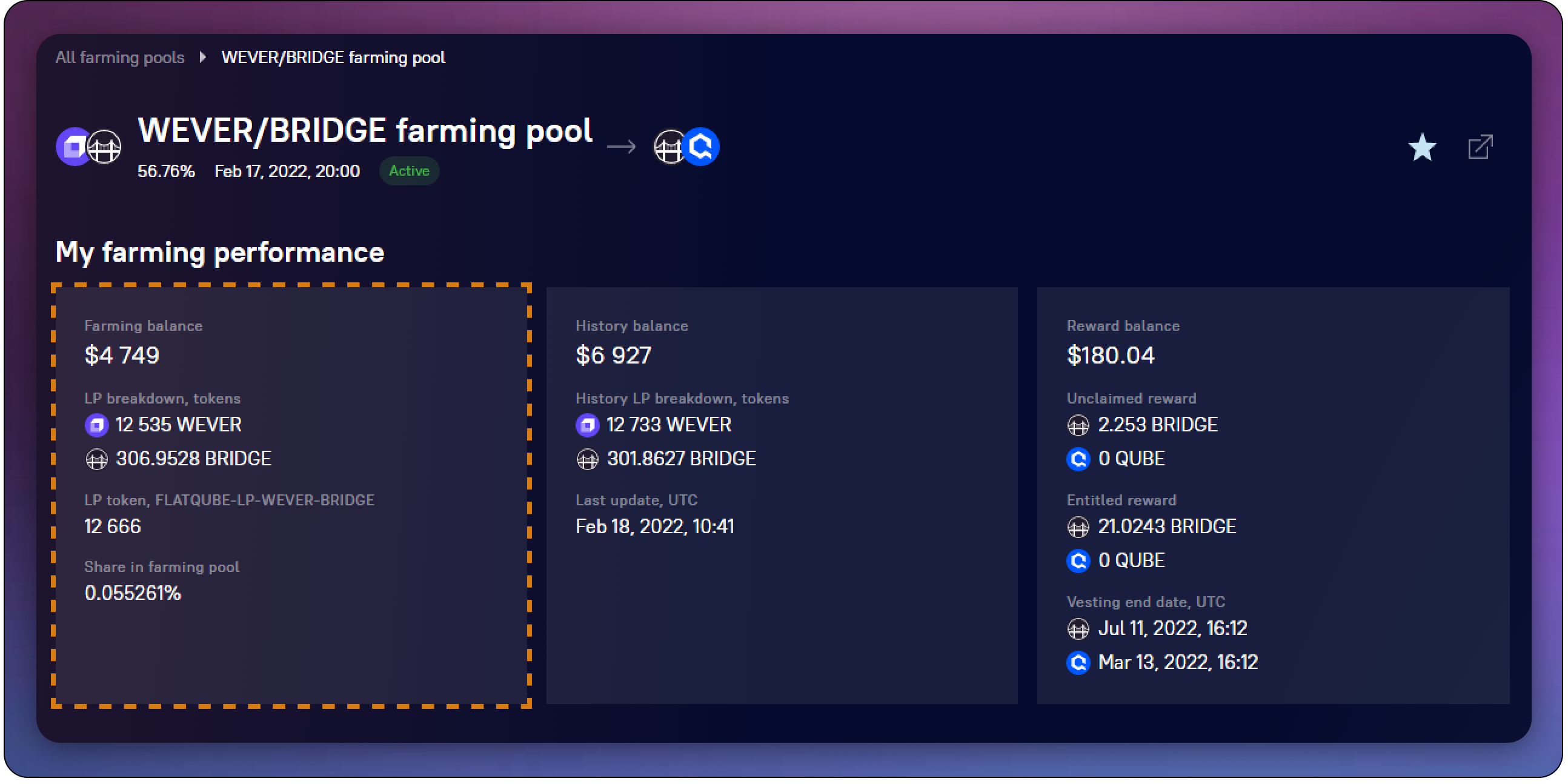Click the breadcrumb arrow separator
1568x784 pixels.
pos(203,57)
